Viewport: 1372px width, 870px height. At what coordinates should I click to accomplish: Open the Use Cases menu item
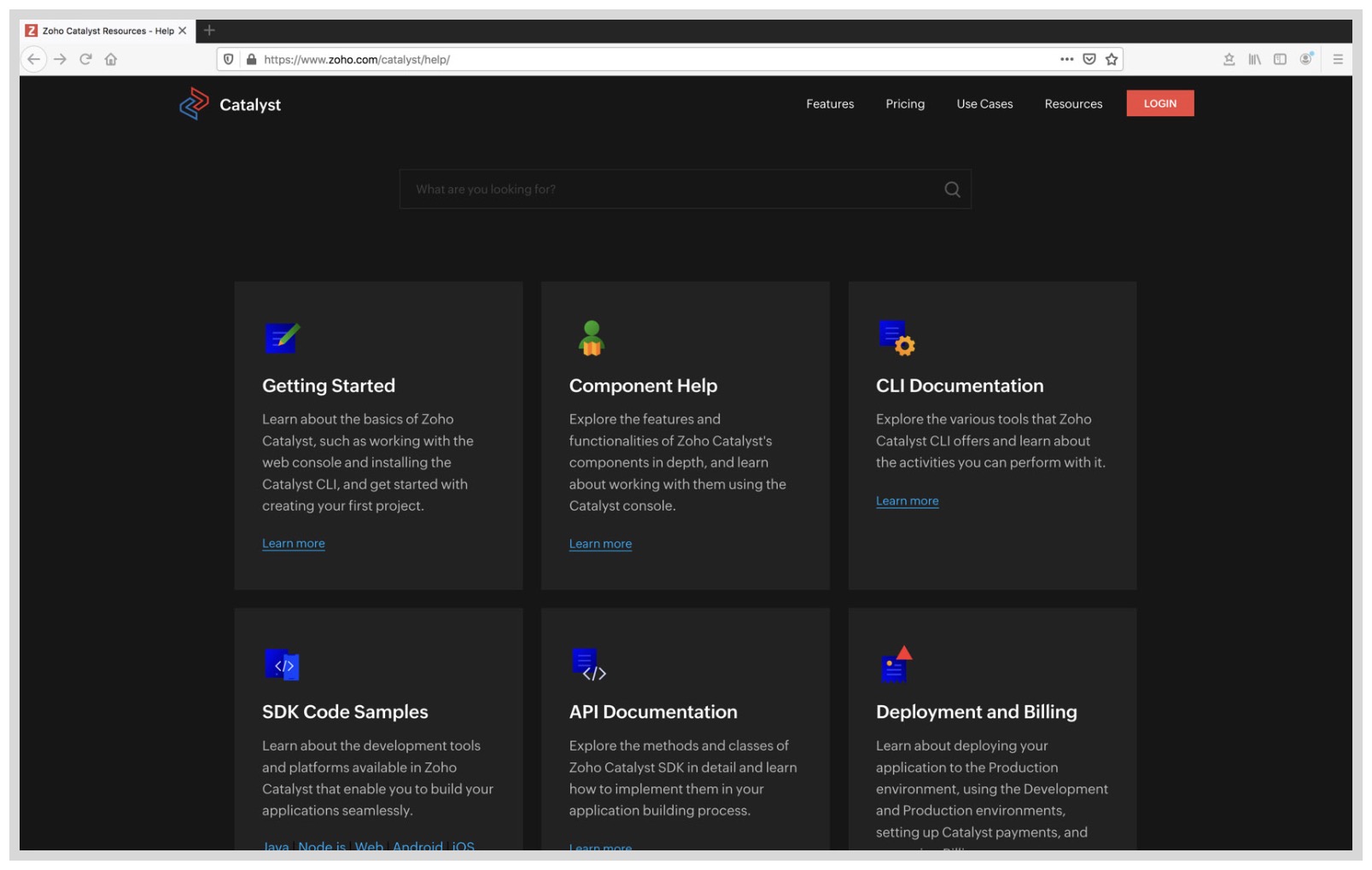[984, 104]
